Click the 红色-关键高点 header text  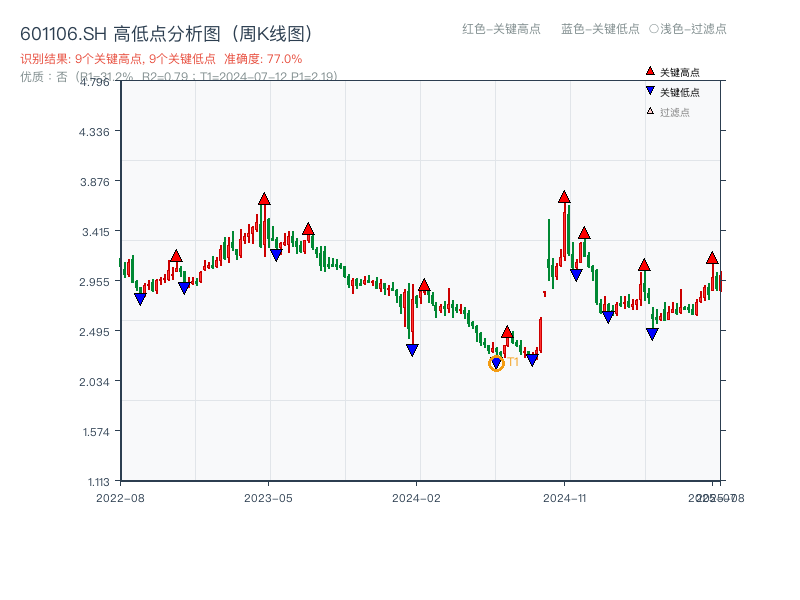(501, 29)
